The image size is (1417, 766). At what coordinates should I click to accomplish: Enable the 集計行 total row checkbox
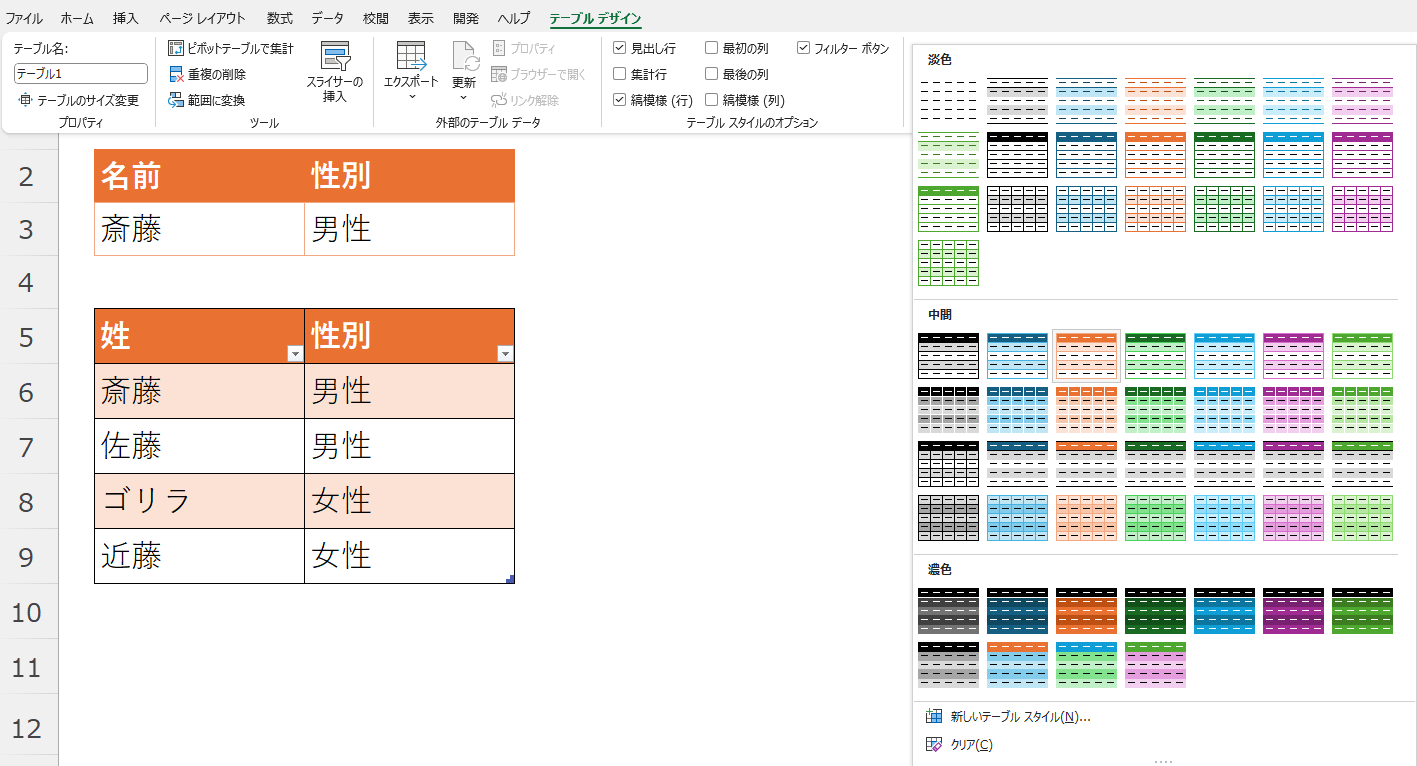tap(620, 74)
